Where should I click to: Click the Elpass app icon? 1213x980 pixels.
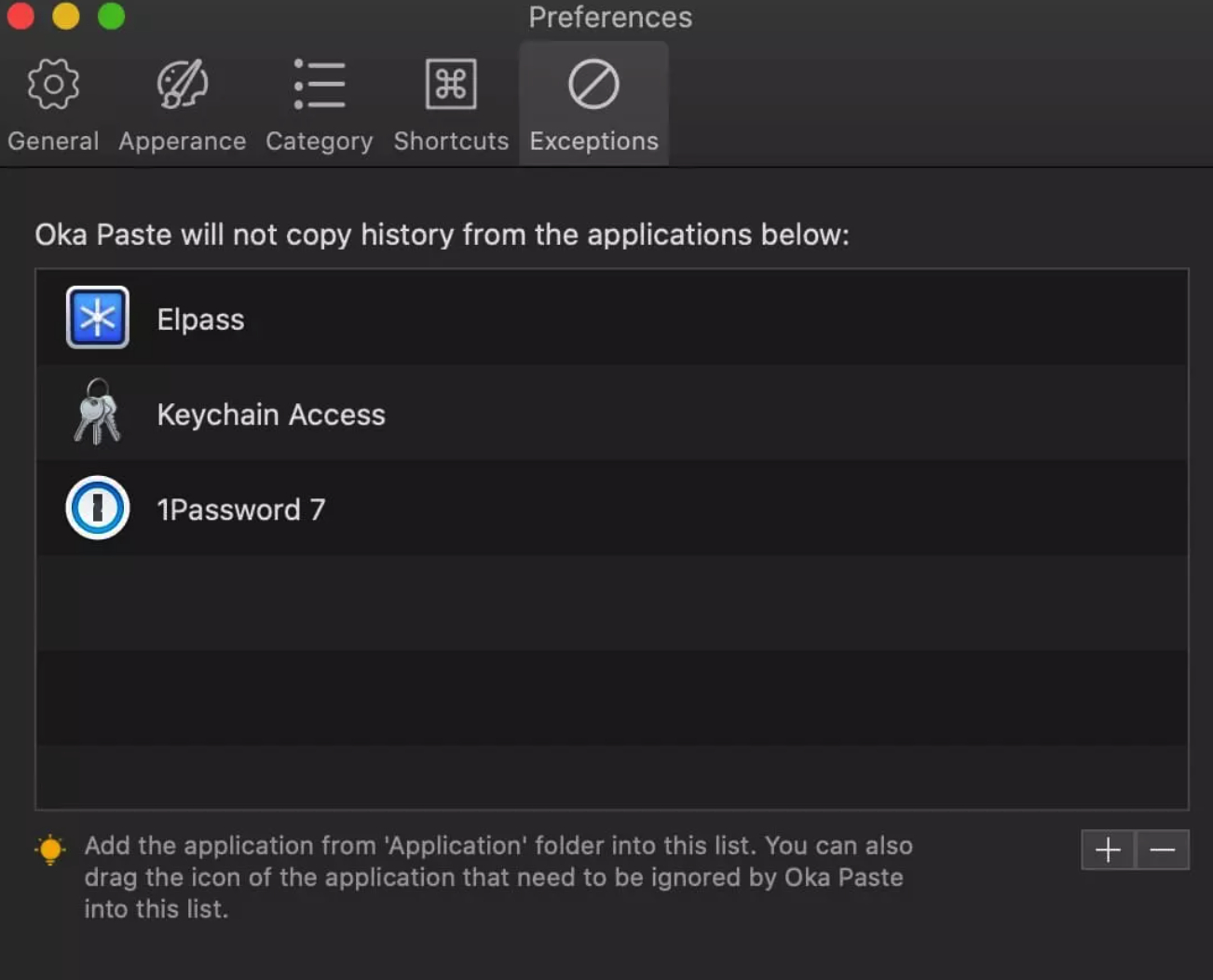click(97, 318)
